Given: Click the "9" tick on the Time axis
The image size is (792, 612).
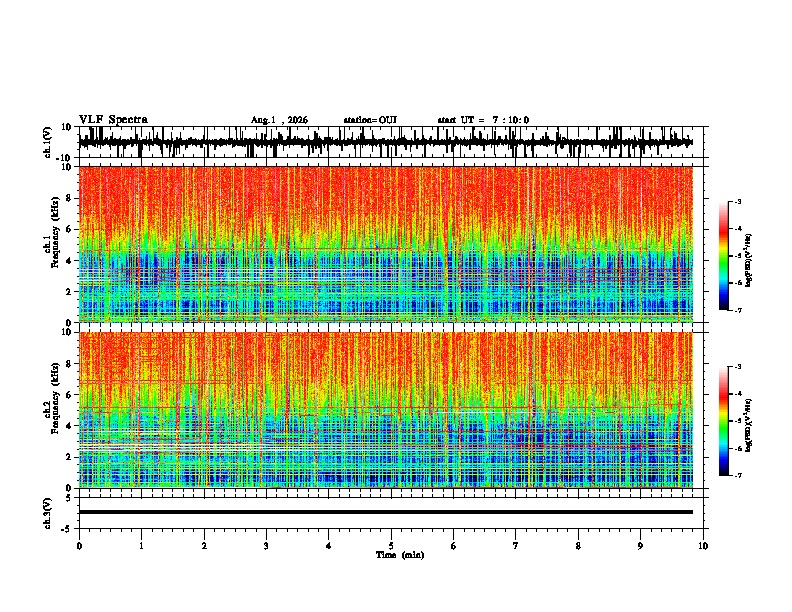Looking at the screenshot, I should click(x=640, y=546).
